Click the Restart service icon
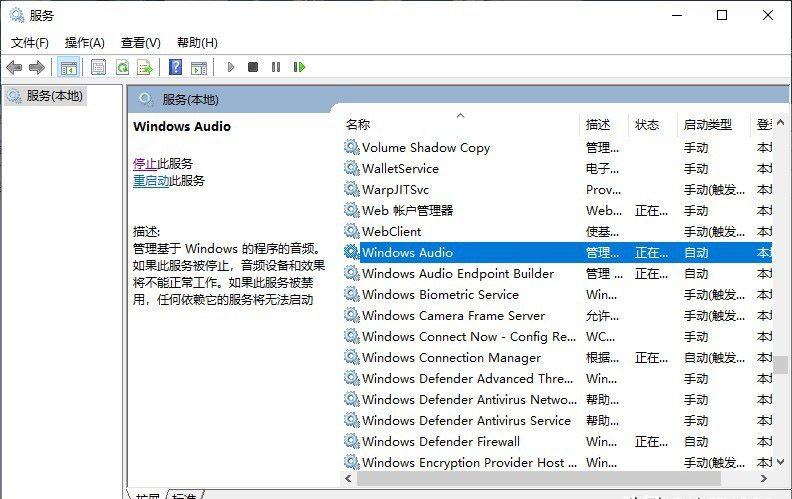Viewport: 792px width, 499px height. (x=299, y=67)
